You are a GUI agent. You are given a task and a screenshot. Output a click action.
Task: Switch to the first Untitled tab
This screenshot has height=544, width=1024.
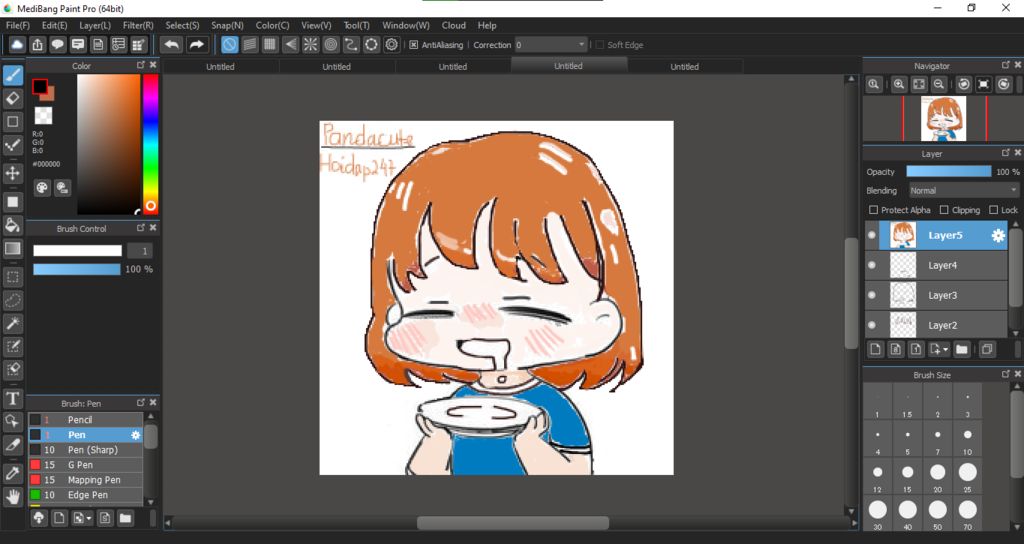[220, 67]
